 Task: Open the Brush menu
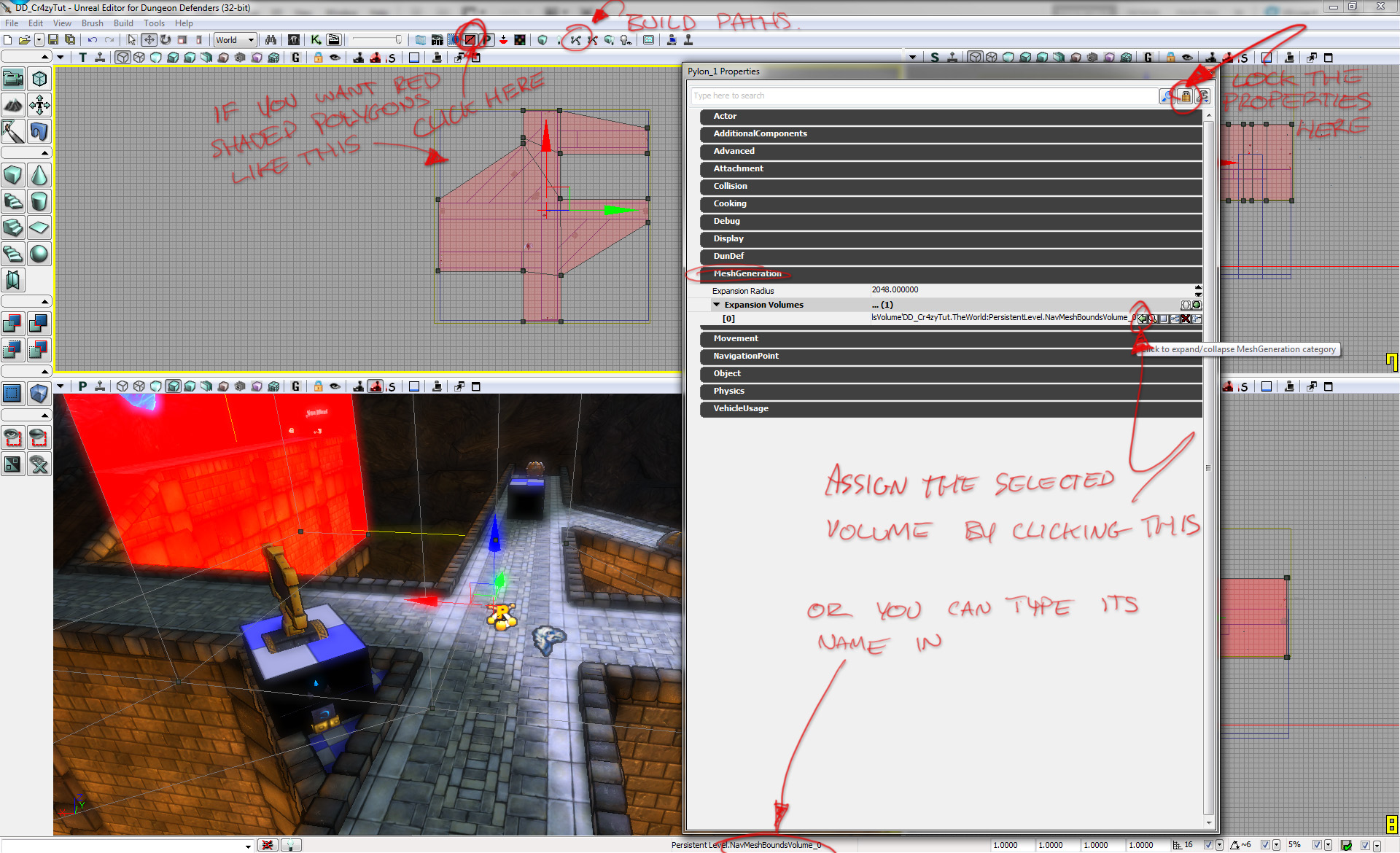93,23
